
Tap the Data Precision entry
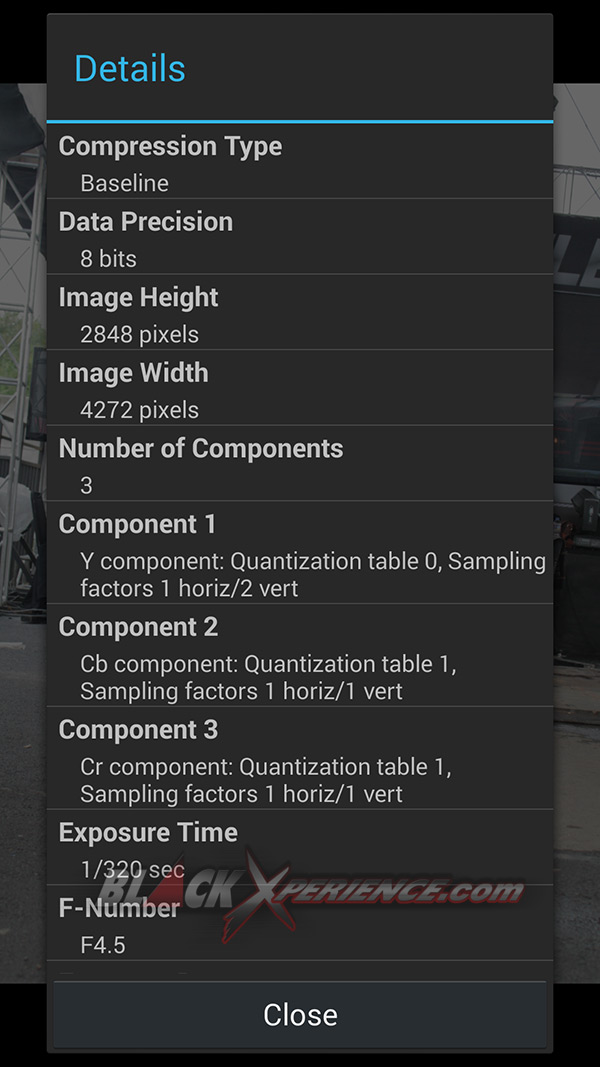146,222
